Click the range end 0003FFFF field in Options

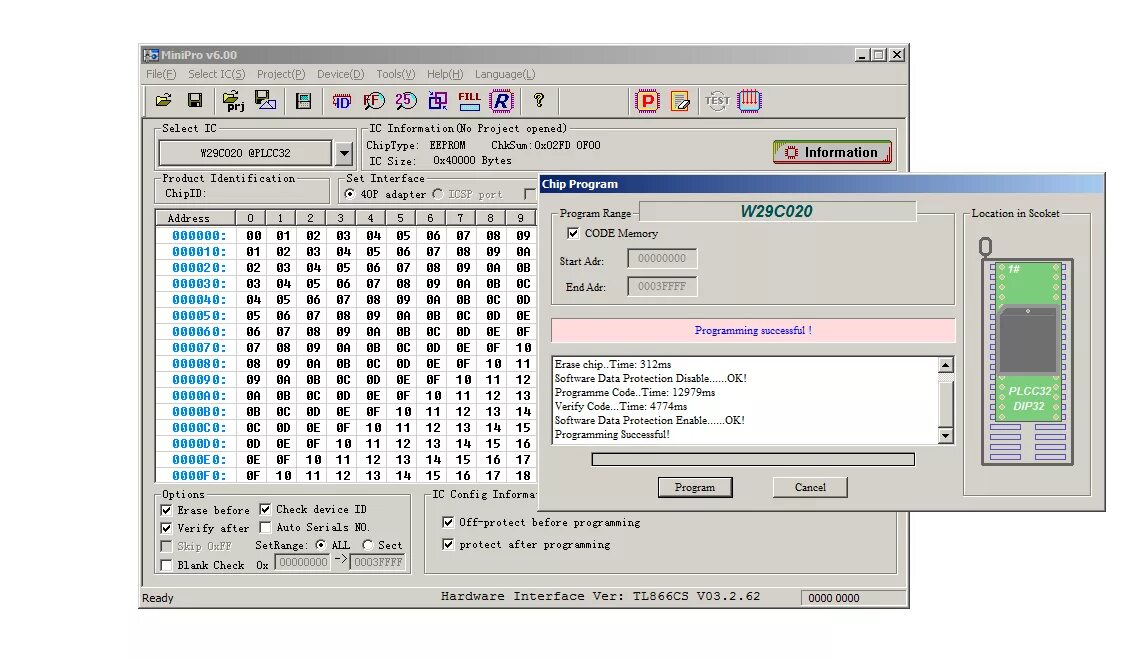pyautogui.click(x=378, y=562)
